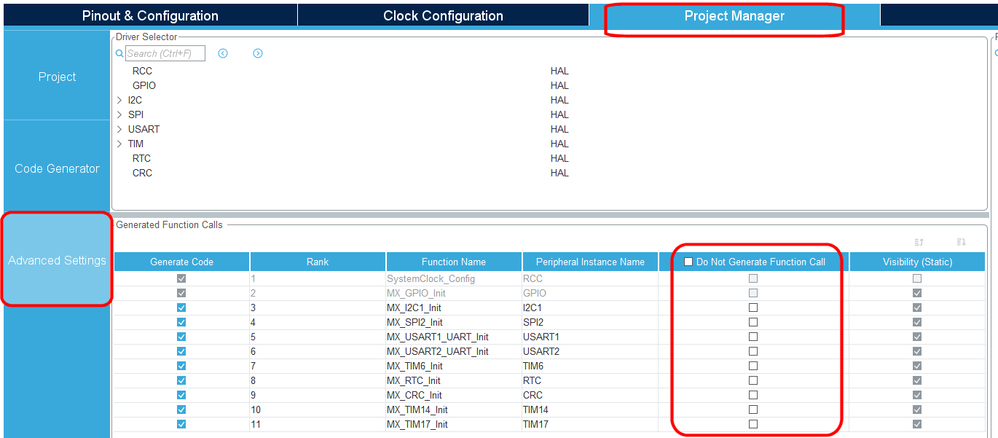
Task: Select the RTC driver row
Action: click(141, 159)
